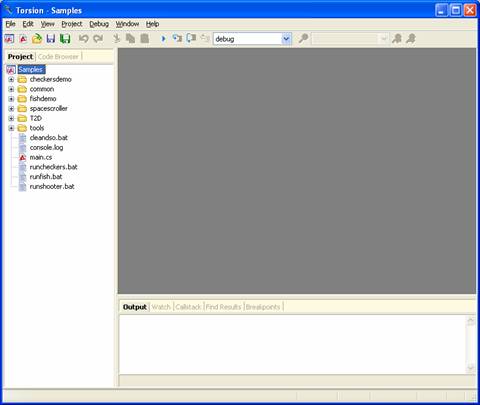480x405 pixels.
Task: Click the green Save All icon
Action: [65, 39]
